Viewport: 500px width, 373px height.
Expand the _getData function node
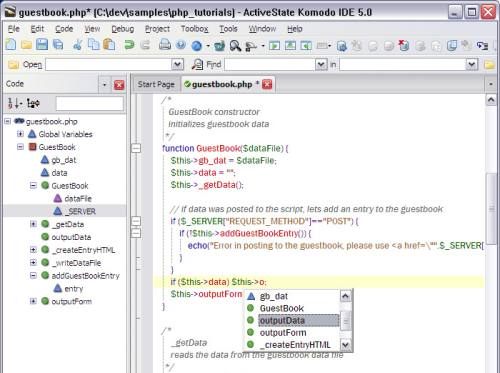pyautogui.click(x=33, y=224)
